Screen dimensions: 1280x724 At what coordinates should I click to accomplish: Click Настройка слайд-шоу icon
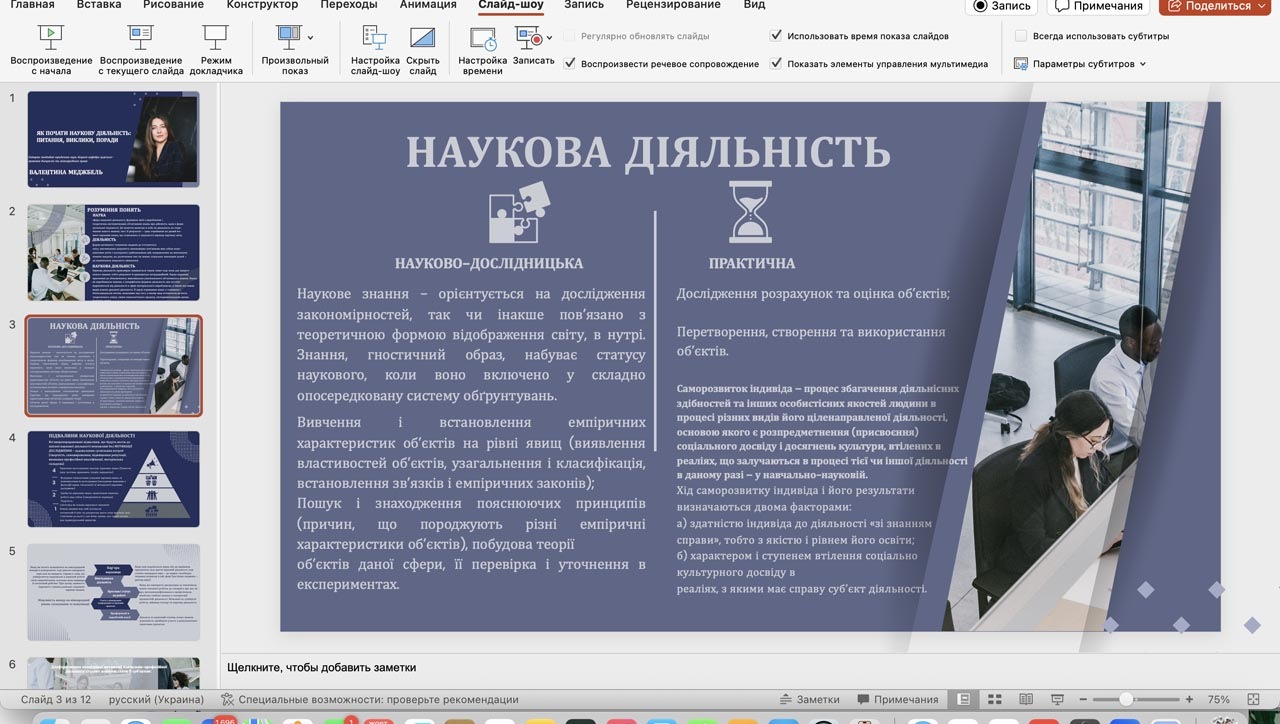(x=375, y=40)
